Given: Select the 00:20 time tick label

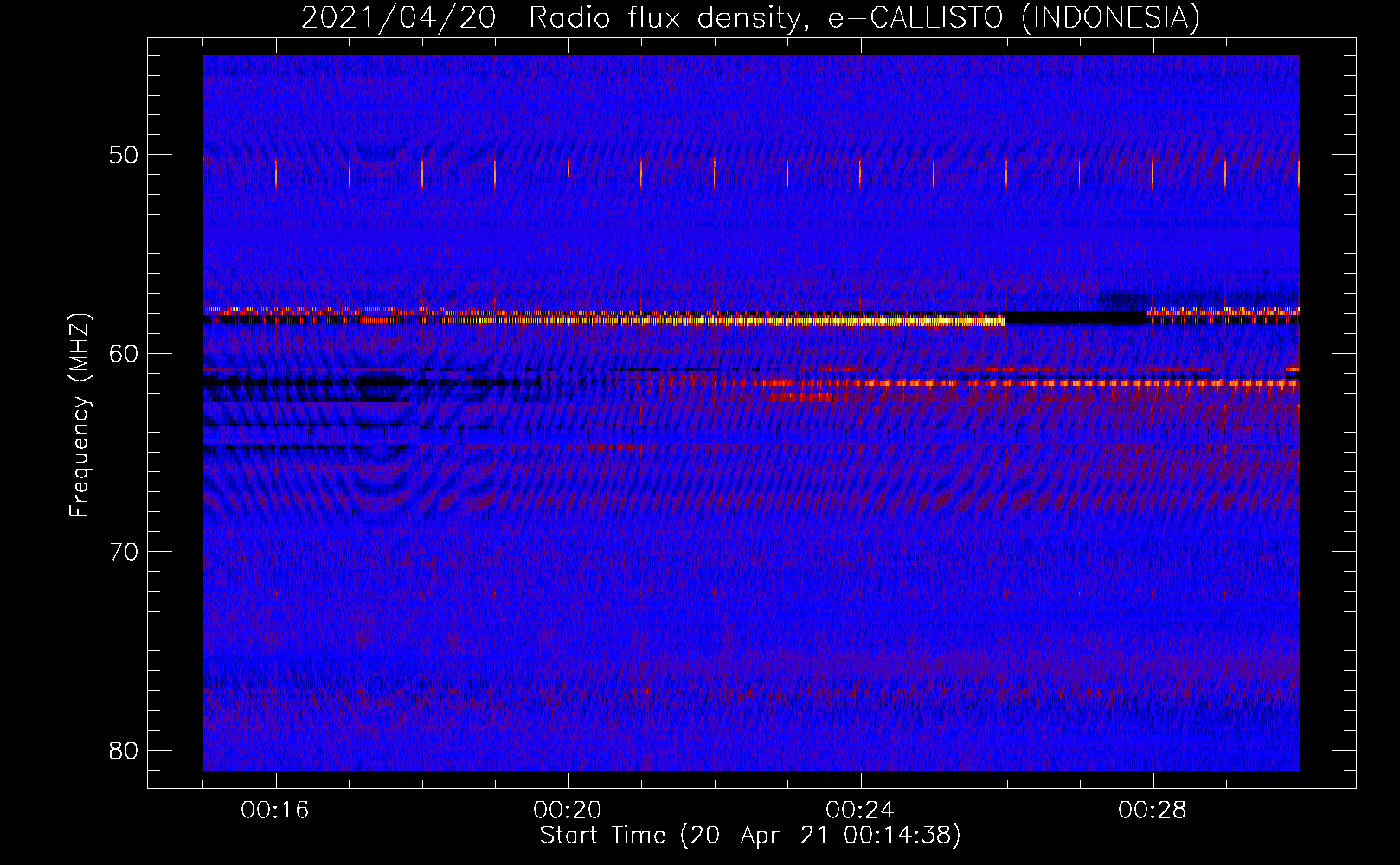Looking at the screenshot, I should 568,811.
